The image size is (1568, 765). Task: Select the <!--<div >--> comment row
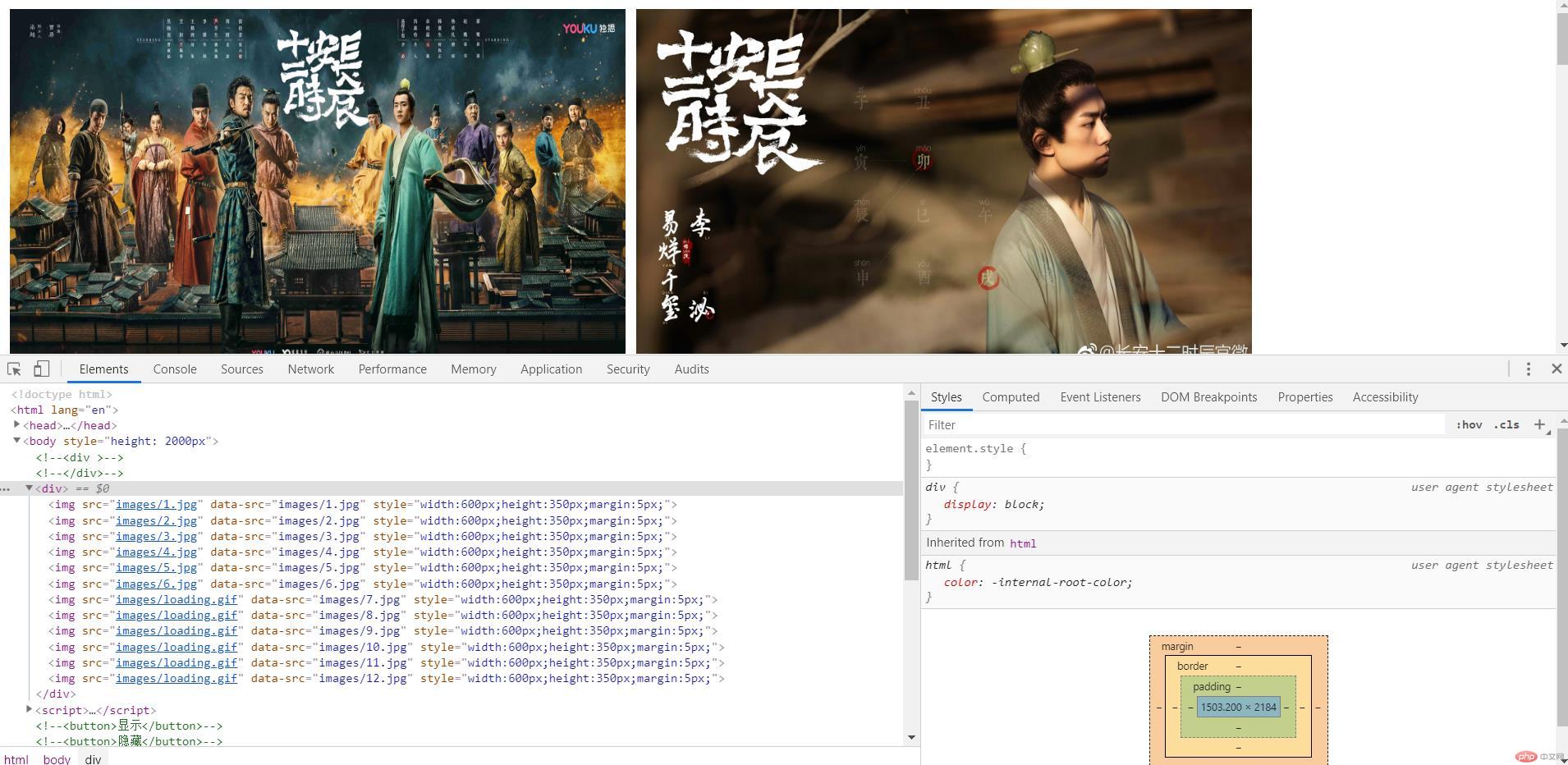(x=80, y=457)
